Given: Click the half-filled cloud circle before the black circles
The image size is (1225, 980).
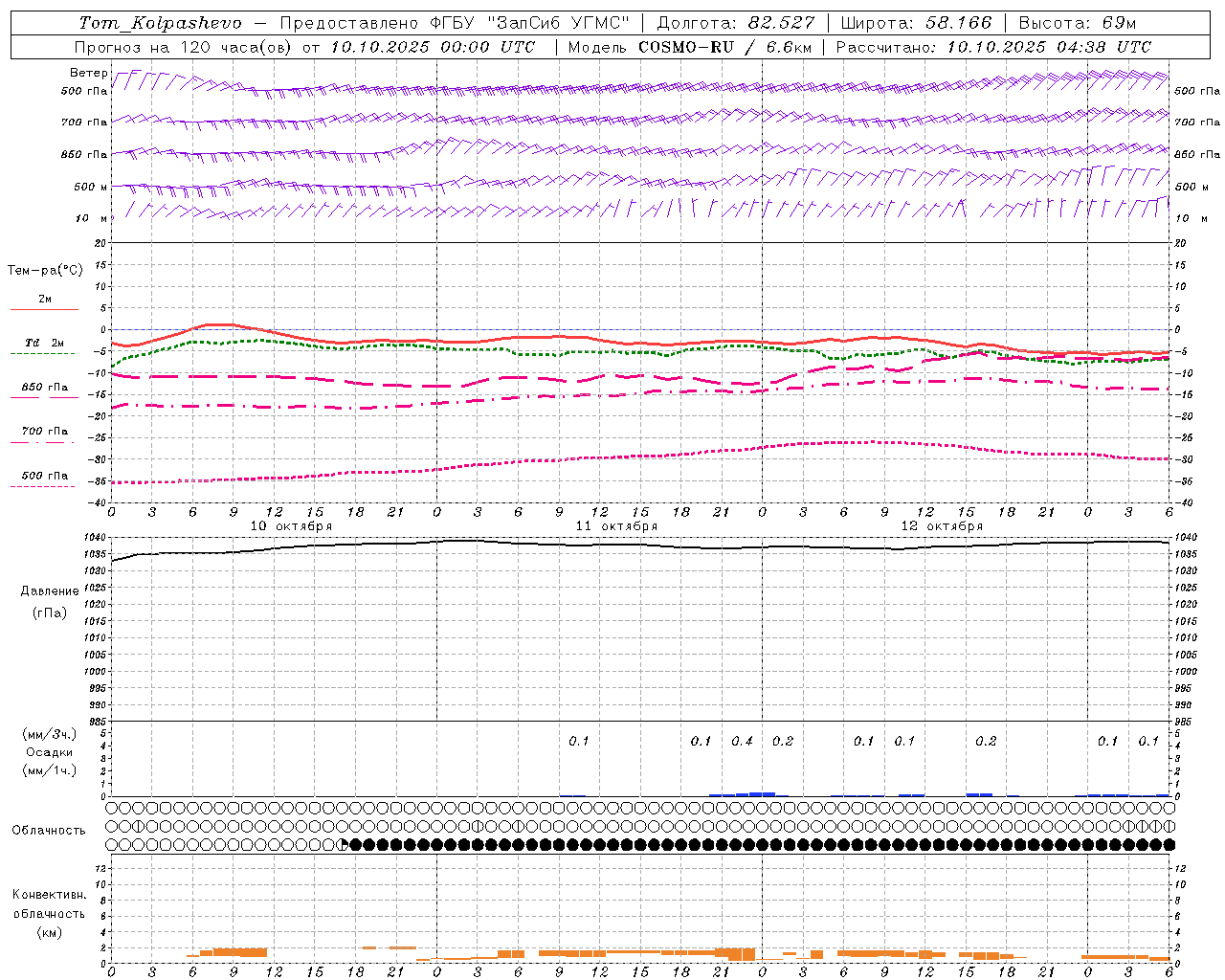Looking at the screenshot, I should tap(344, 844).
